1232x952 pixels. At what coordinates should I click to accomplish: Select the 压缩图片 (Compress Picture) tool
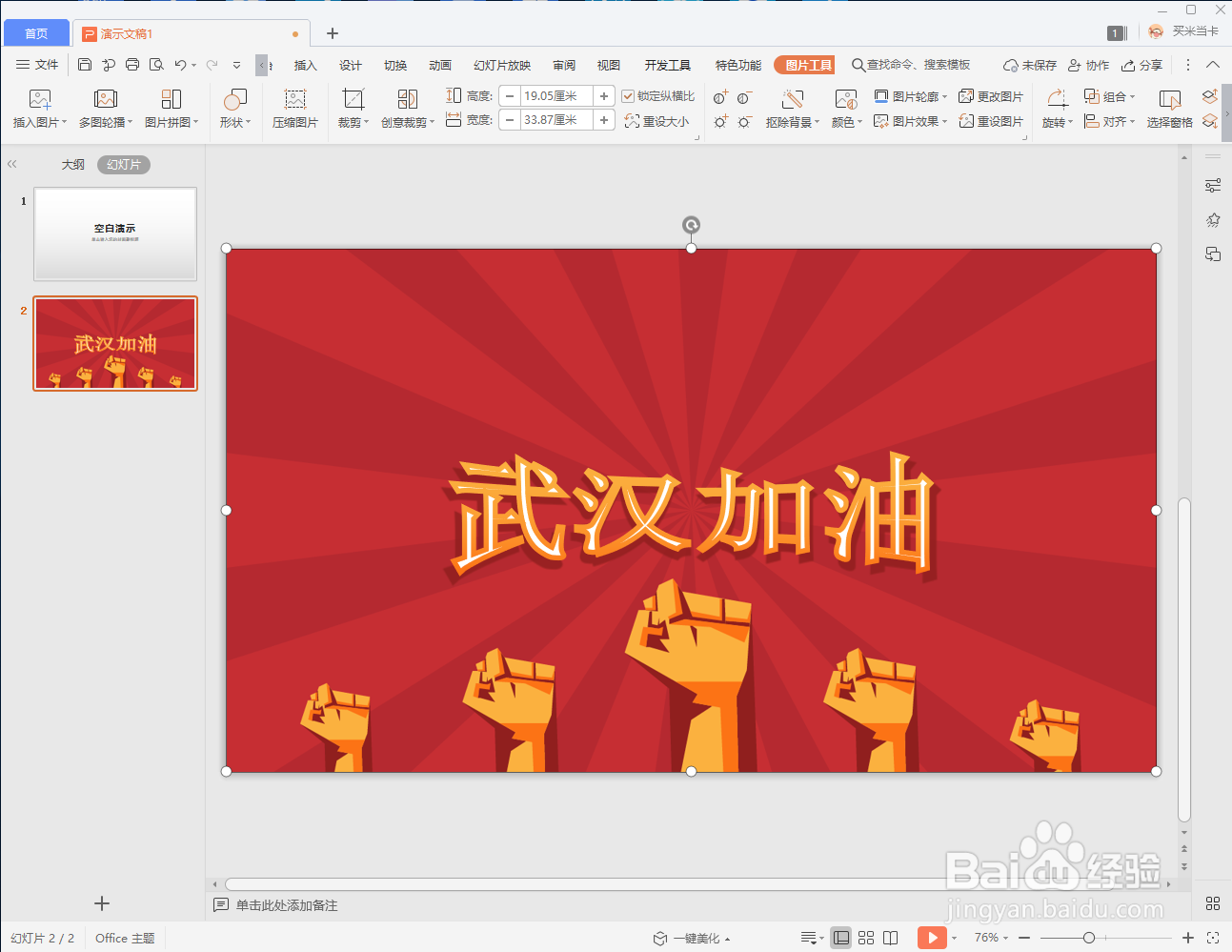pyautogui.click(x=294, y=107)
